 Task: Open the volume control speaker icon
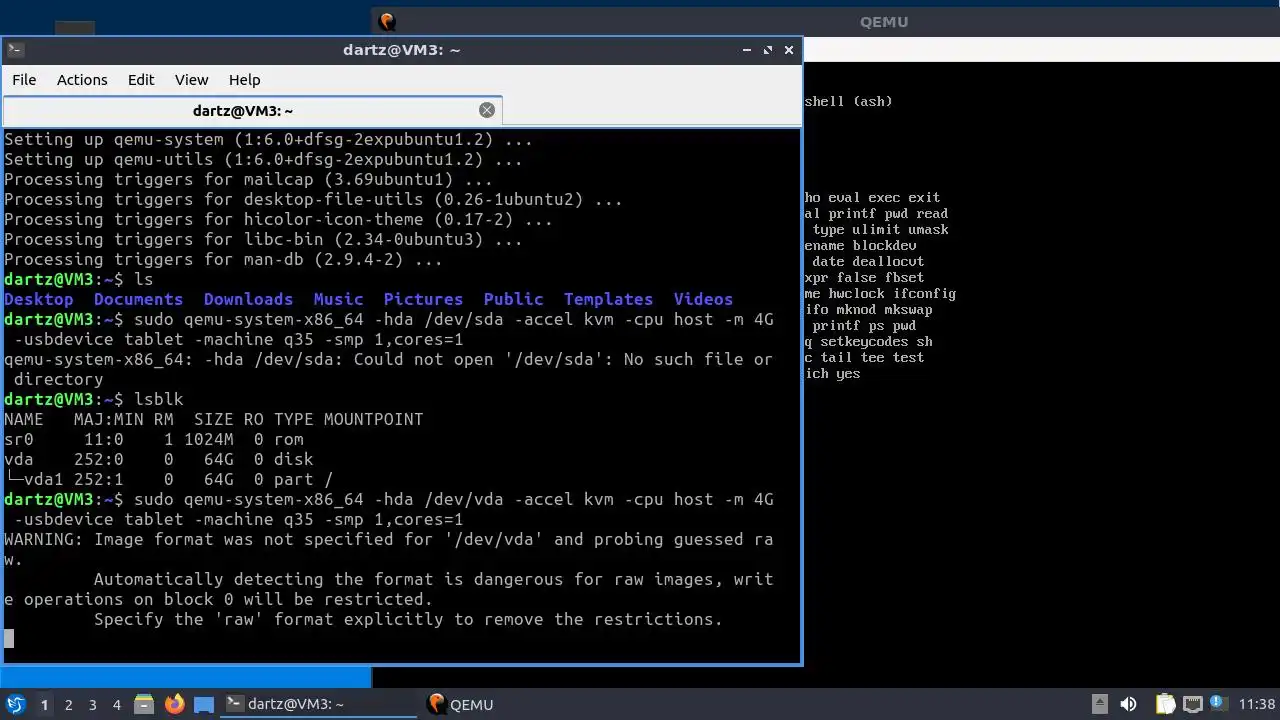[1128, 704]
